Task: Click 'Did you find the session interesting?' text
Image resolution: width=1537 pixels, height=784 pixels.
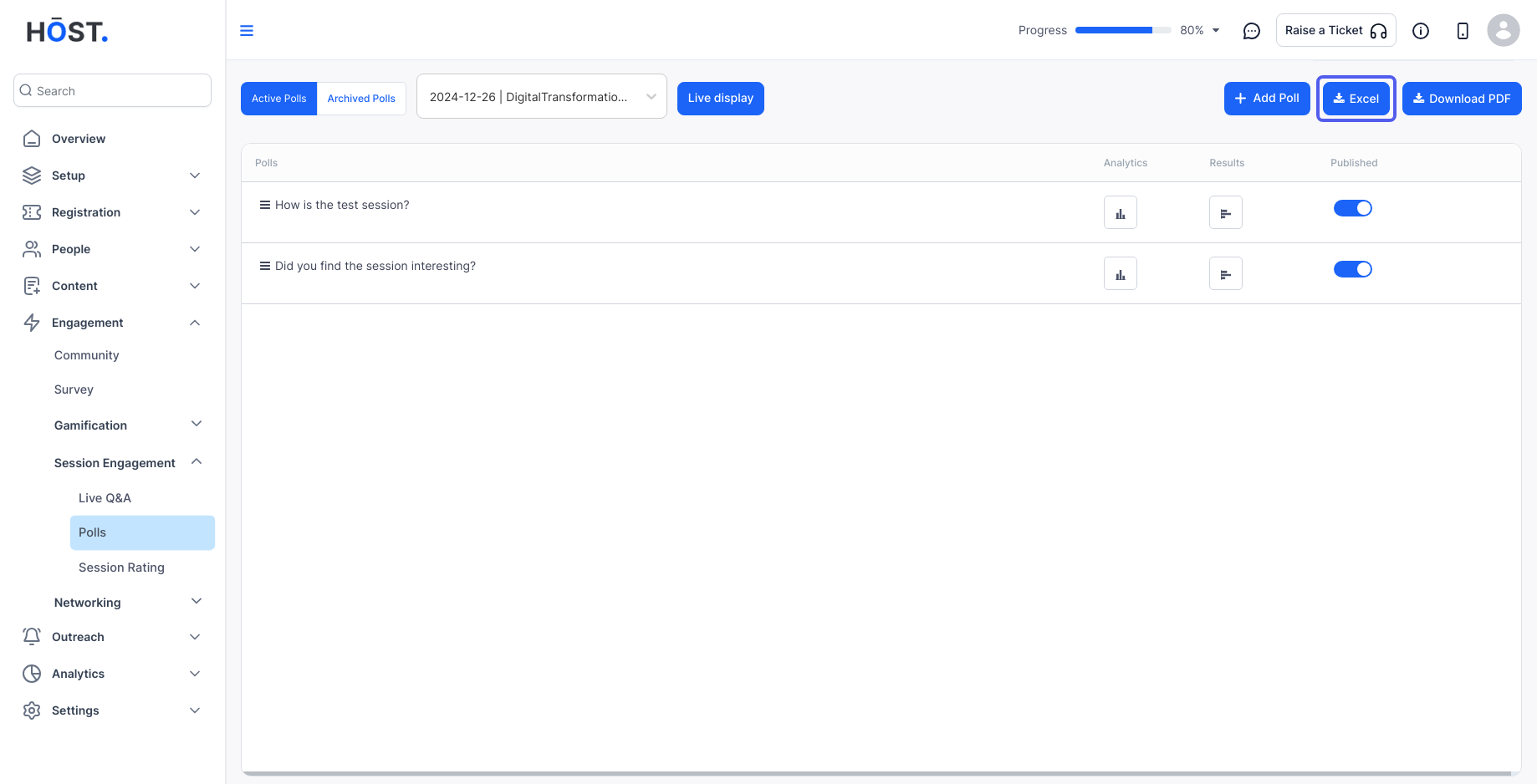Action: pyautogui.click(x=375, y=266)
